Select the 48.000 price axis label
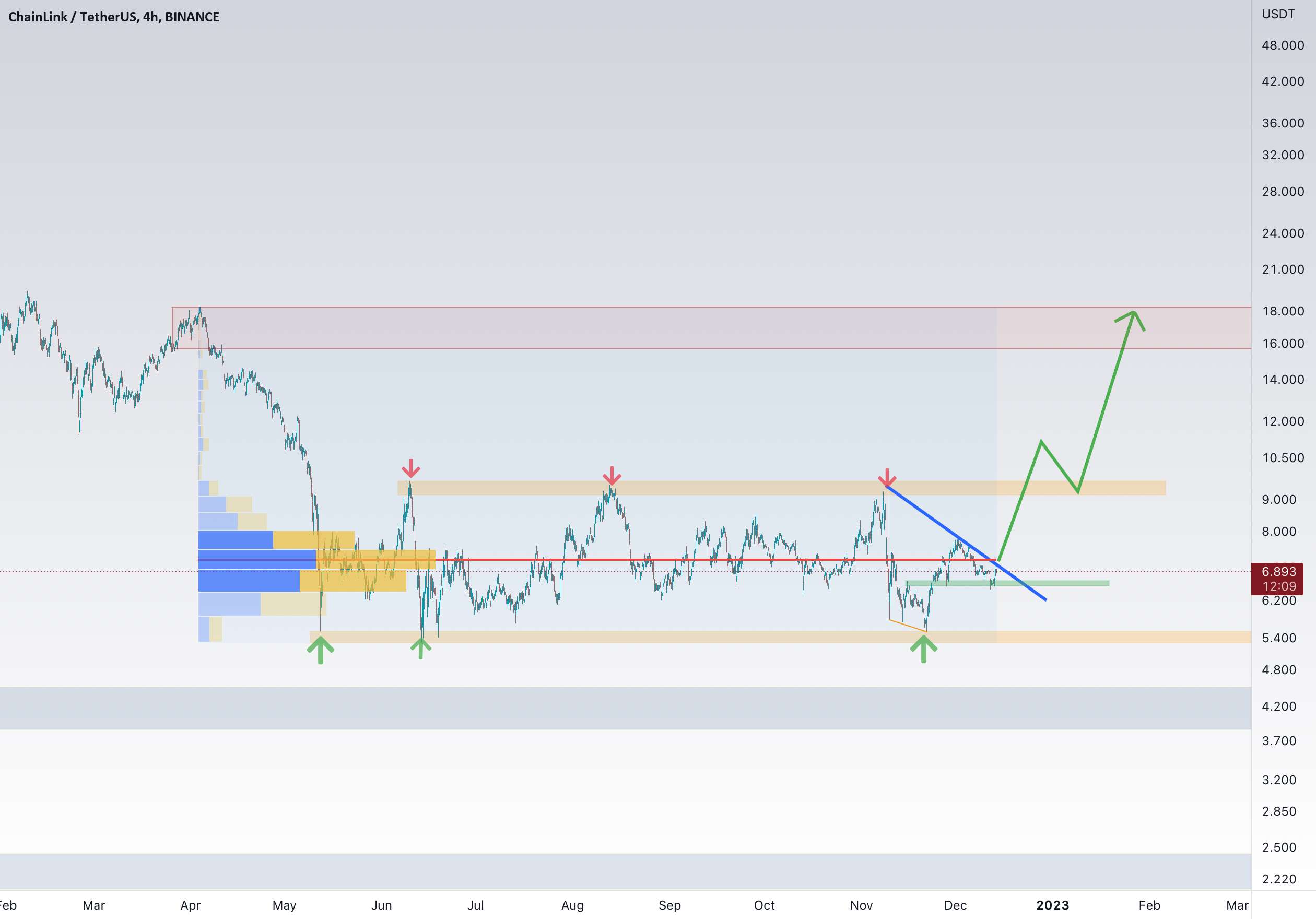The image size is (1316, 919). pyautogui.click(x=1282, y=45)
